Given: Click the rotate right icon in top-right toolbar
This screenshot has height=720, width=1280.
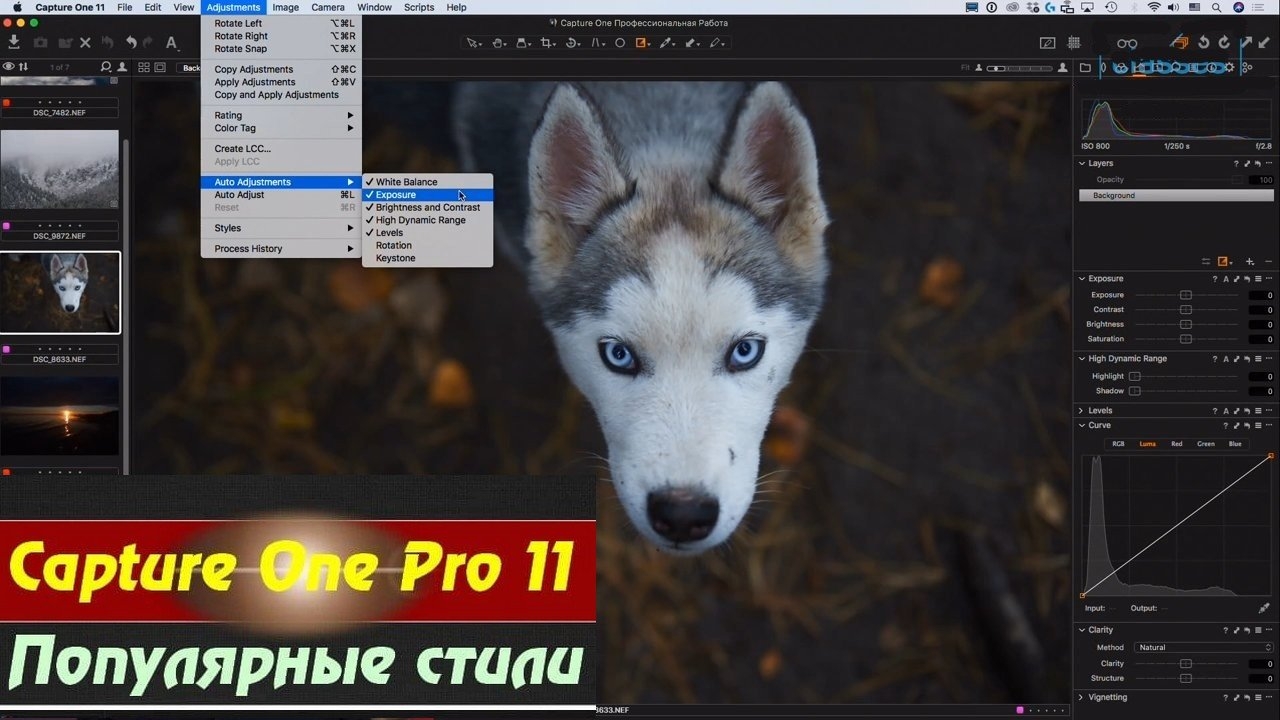Looking at the screenshot, I should [x=1225, y=43].
